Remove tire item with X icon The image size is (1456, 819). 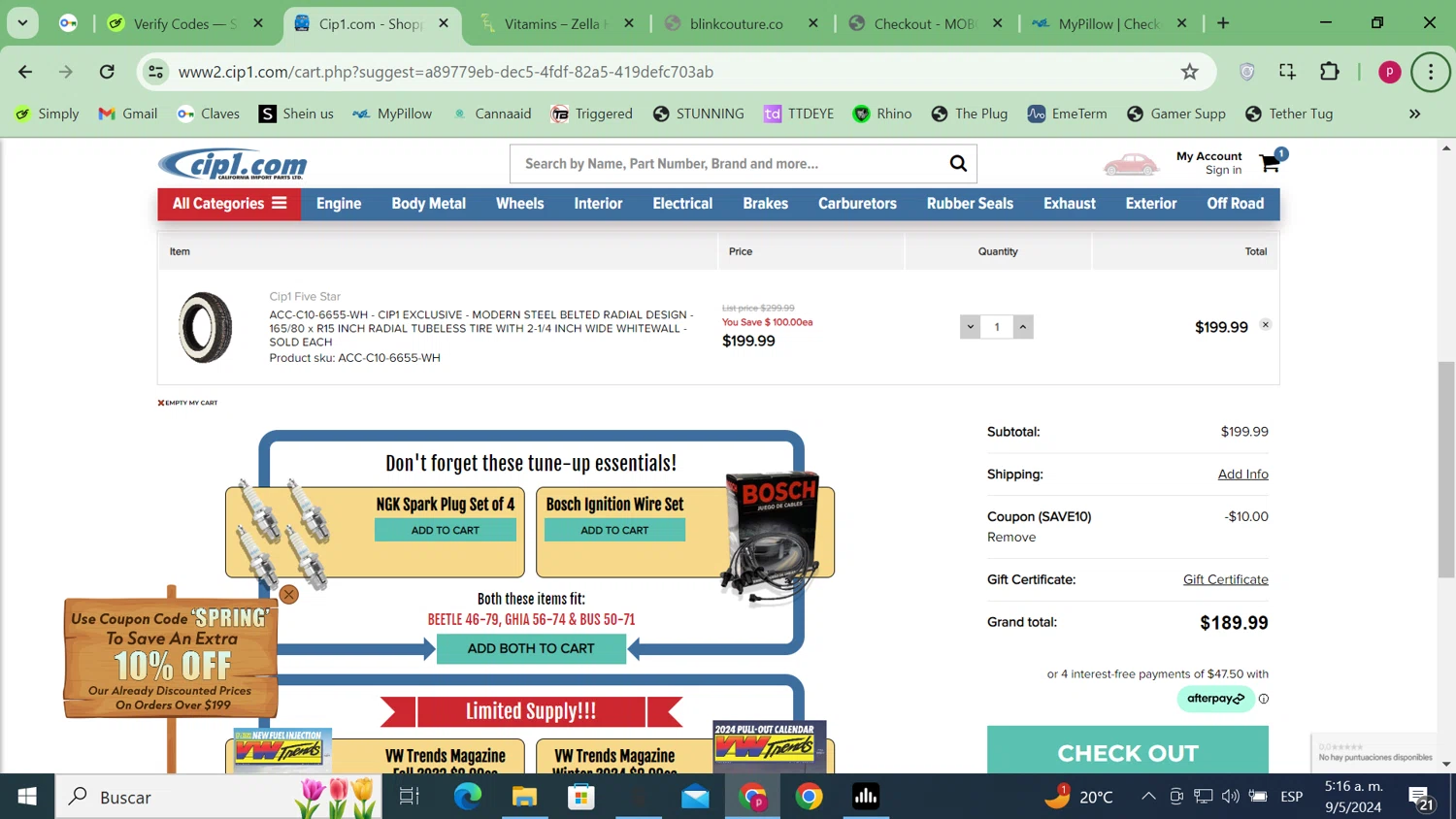coord(1266,325)
